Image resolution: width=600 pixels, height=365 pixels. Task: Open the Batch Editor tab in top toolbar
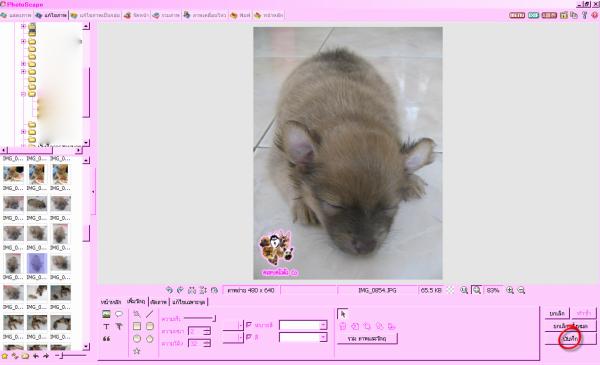click(x=96, y=15)
